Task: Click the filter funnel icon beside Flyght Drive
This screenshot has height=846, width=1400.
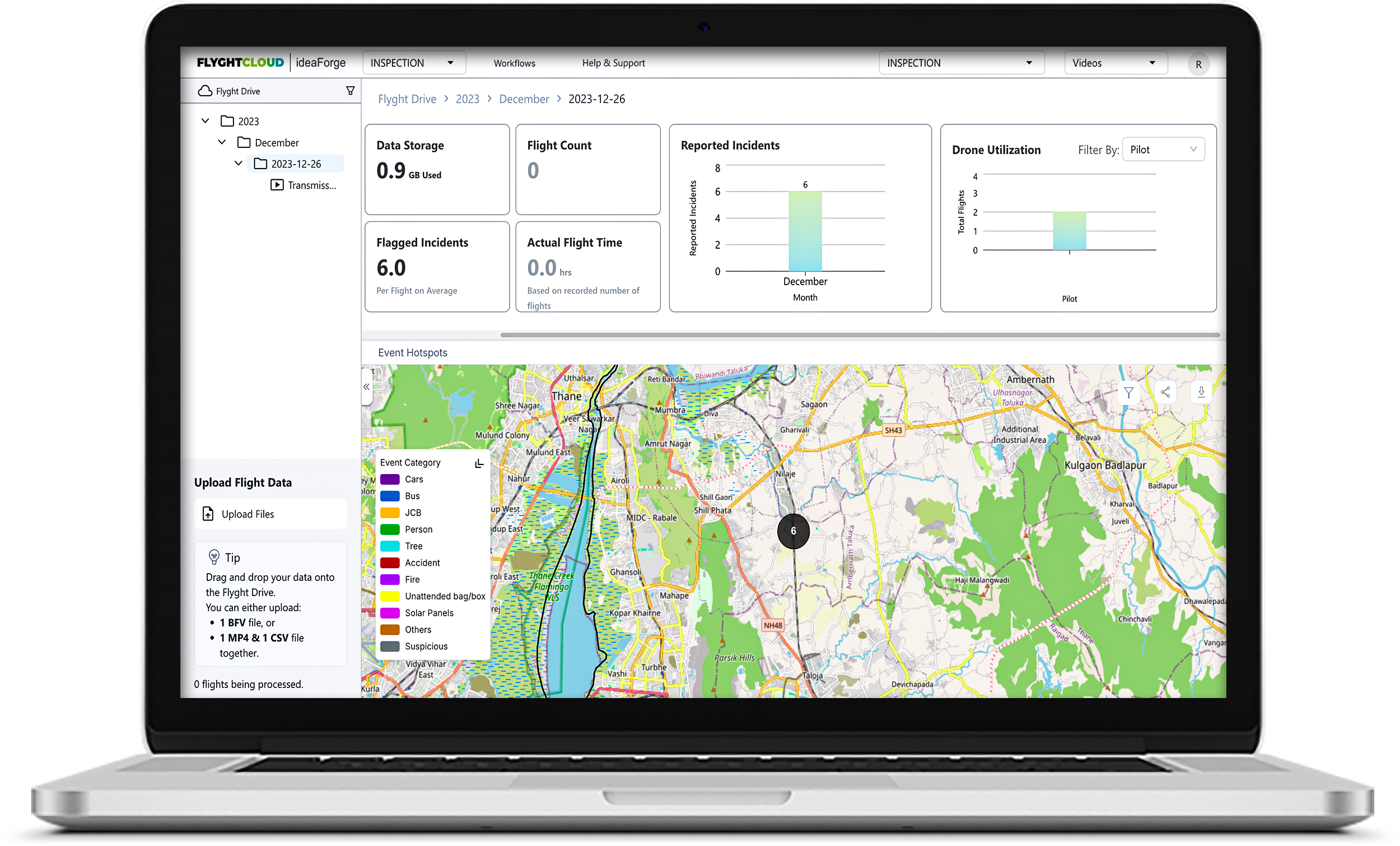Action: pos(351,91)
